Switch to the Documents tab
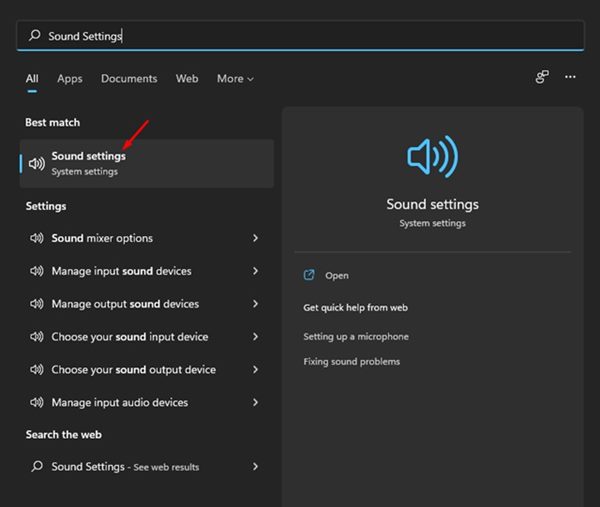The image size is (600, 507). click(129, 79)
